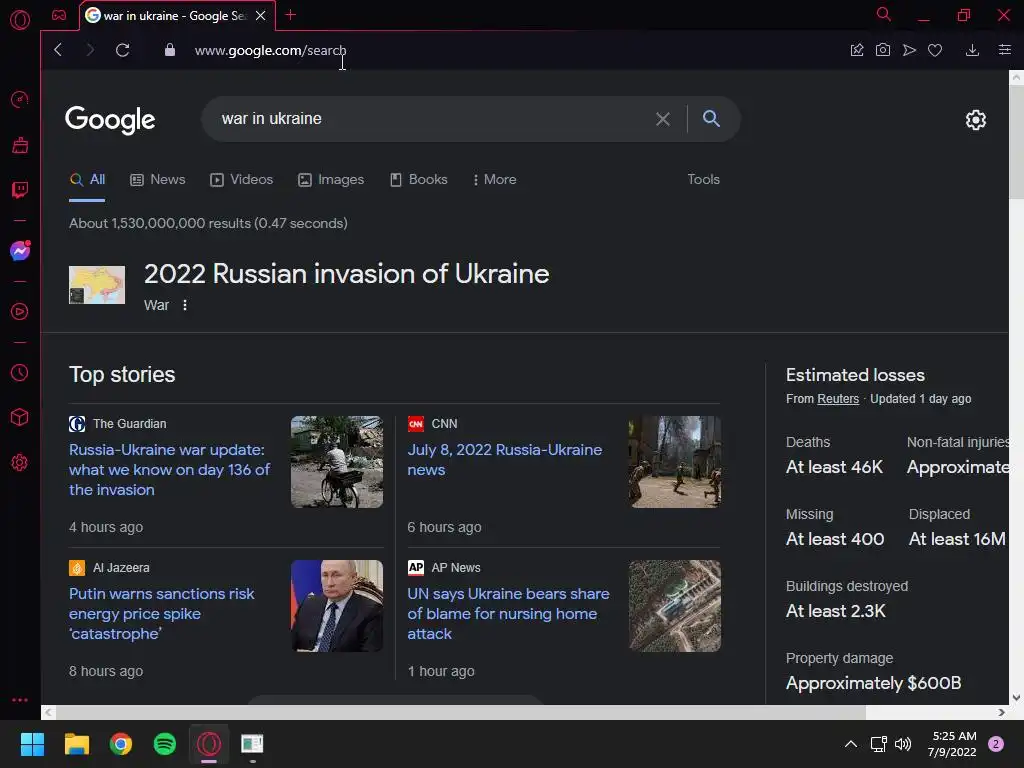
Task: Click the Google search magnifier button
Action: pyautogui.click(x=711, y=118)
